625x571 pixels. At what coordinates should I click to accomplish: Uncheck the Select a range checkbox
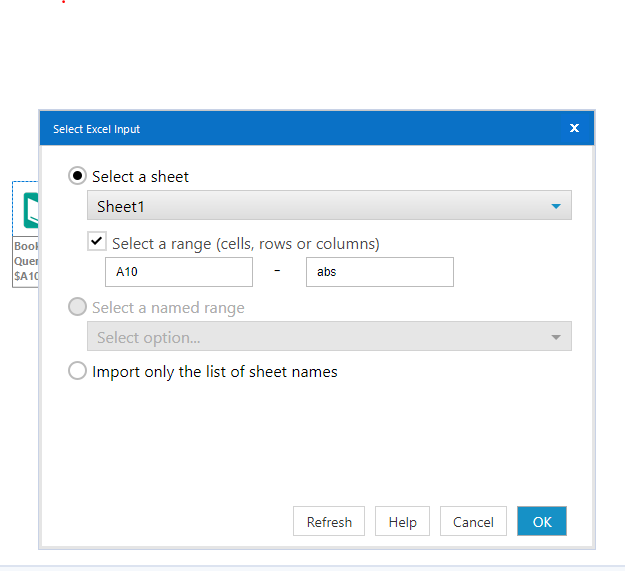(x=97, y=242)
